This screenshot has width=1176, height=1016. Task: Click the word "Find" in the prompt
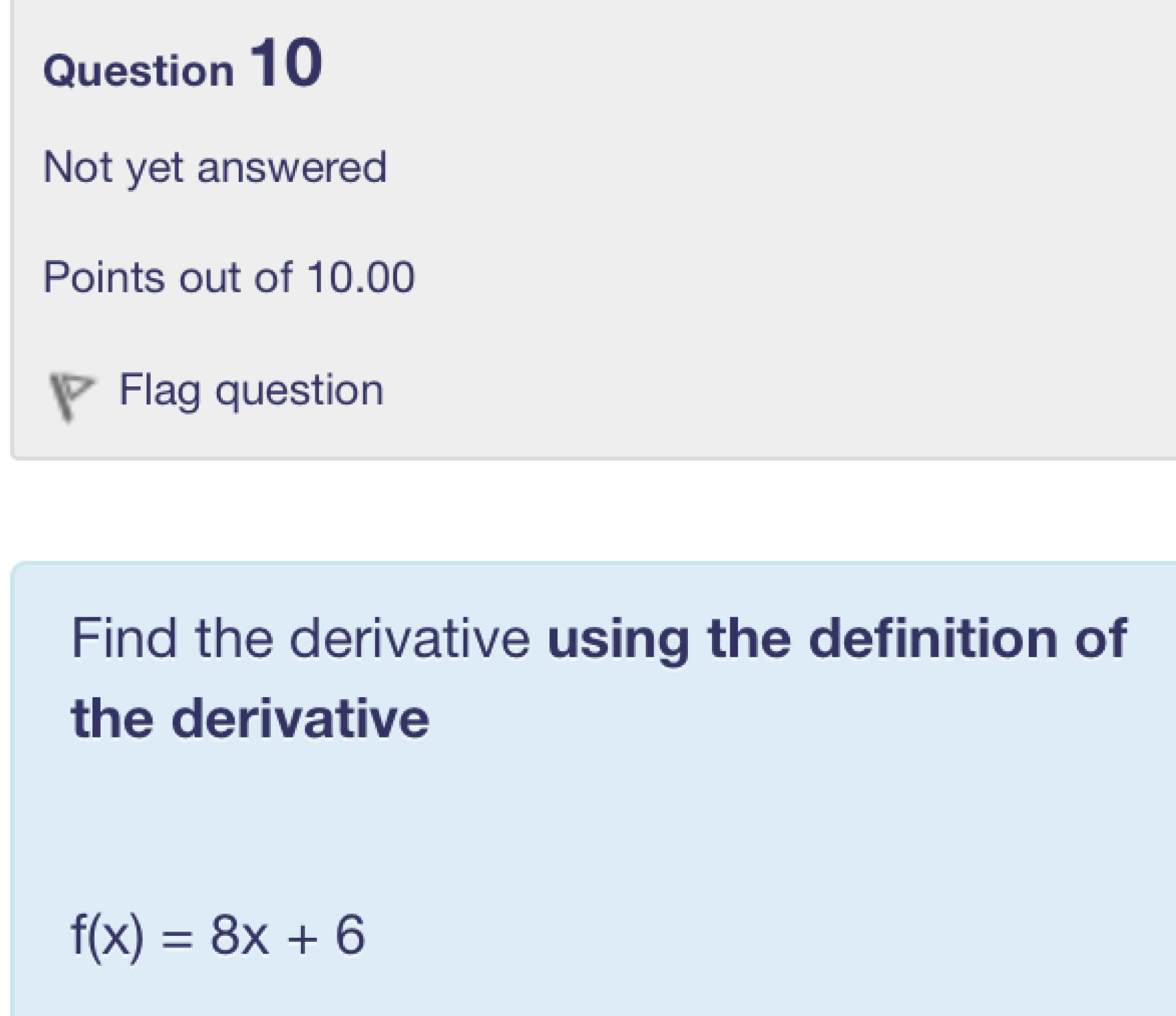124,638
